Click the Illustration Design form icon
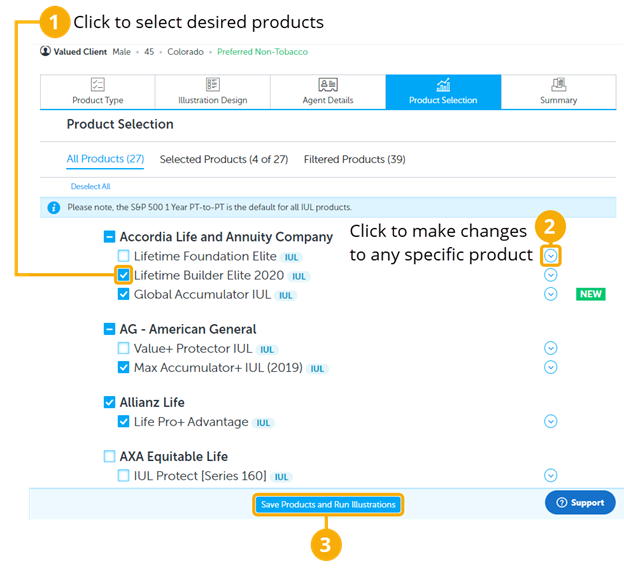Viewport: 624px width, 568px height. (213, 84)
